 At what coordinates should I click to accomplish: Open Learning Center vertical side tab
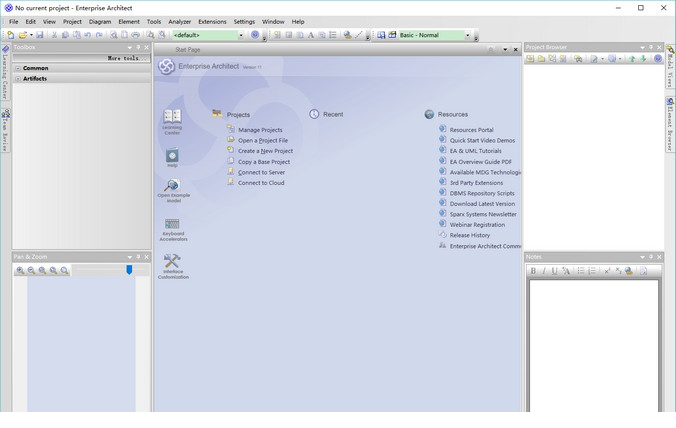(5, 72)
